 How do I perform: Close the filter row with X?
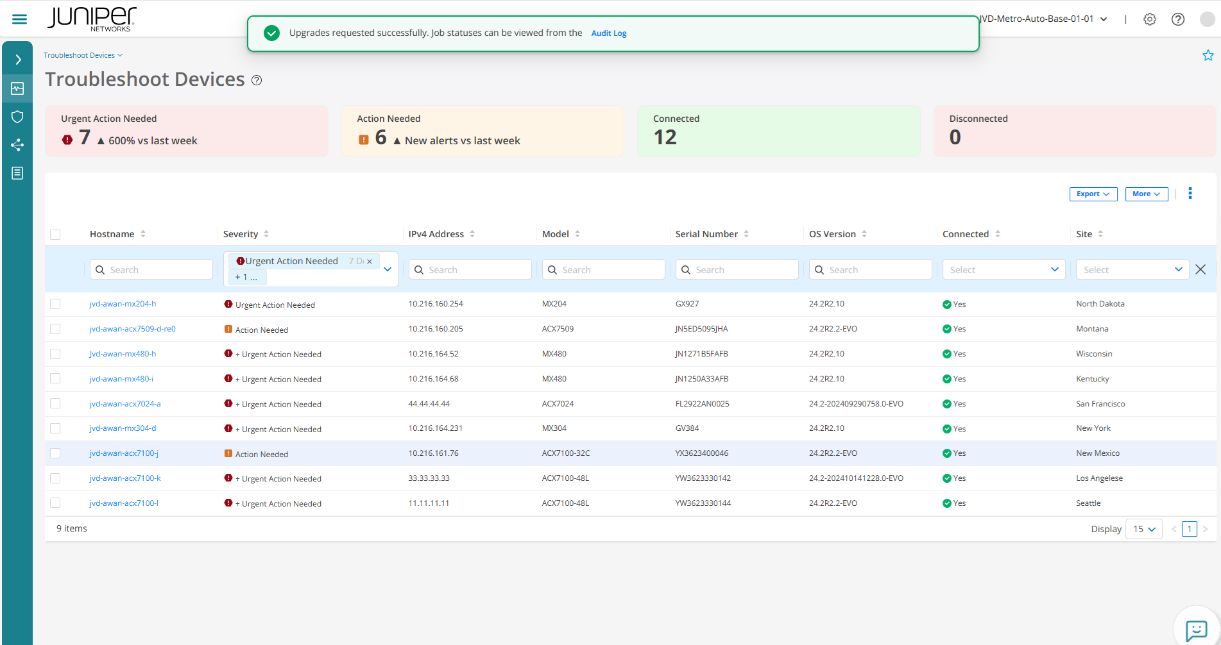(1200, 269)
